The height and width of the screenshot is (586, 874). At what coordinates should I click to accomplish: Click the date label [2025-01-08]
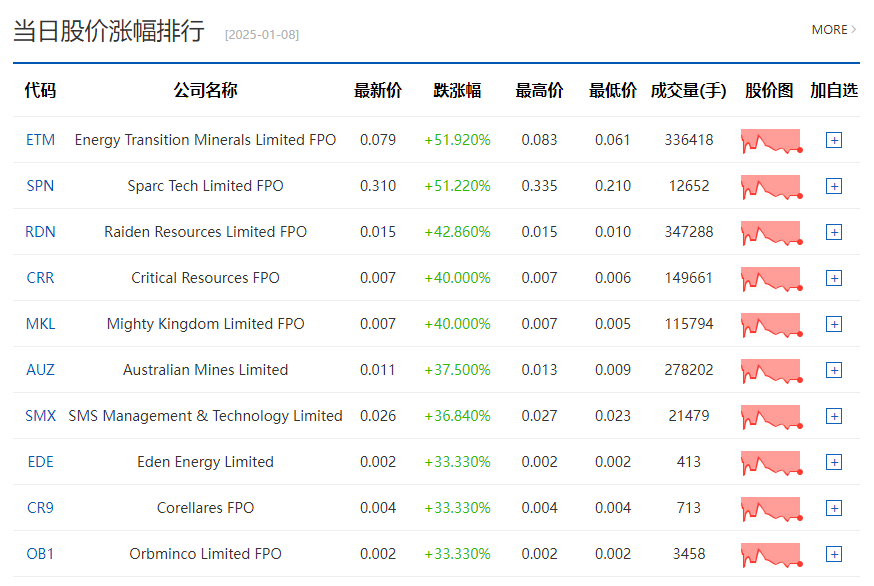click(262, 35)
